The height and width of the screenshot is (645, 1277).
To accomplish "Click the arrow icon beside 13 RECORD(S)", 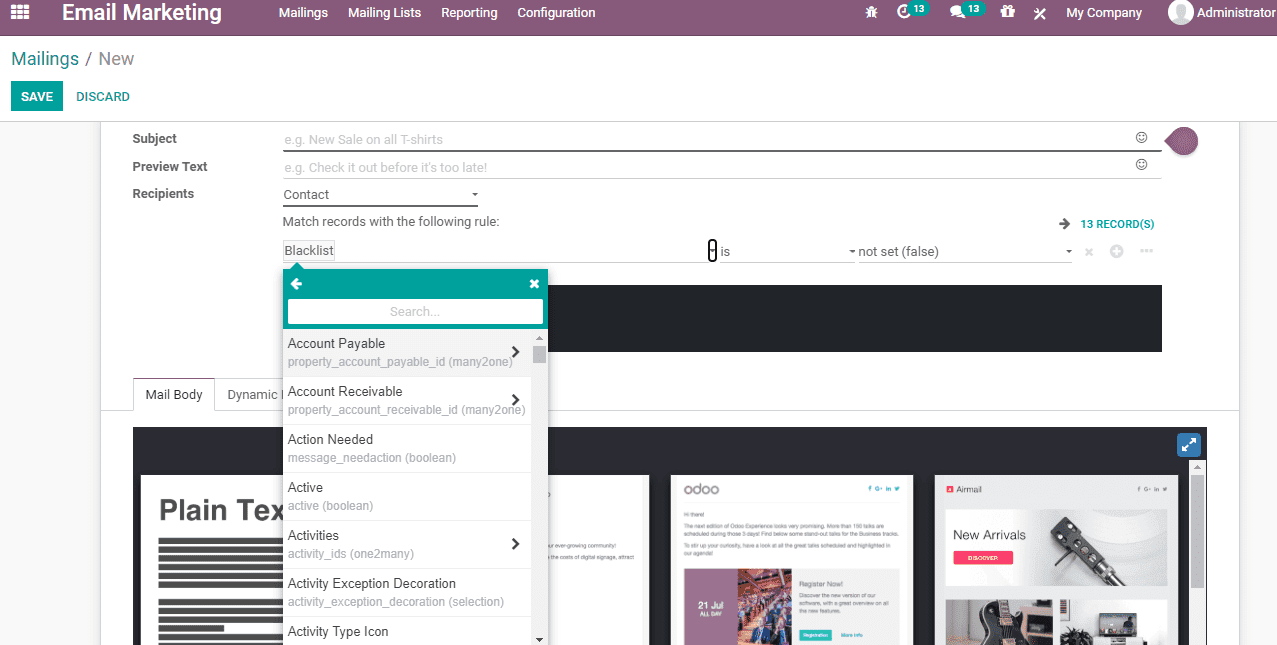I will 1065,224.
